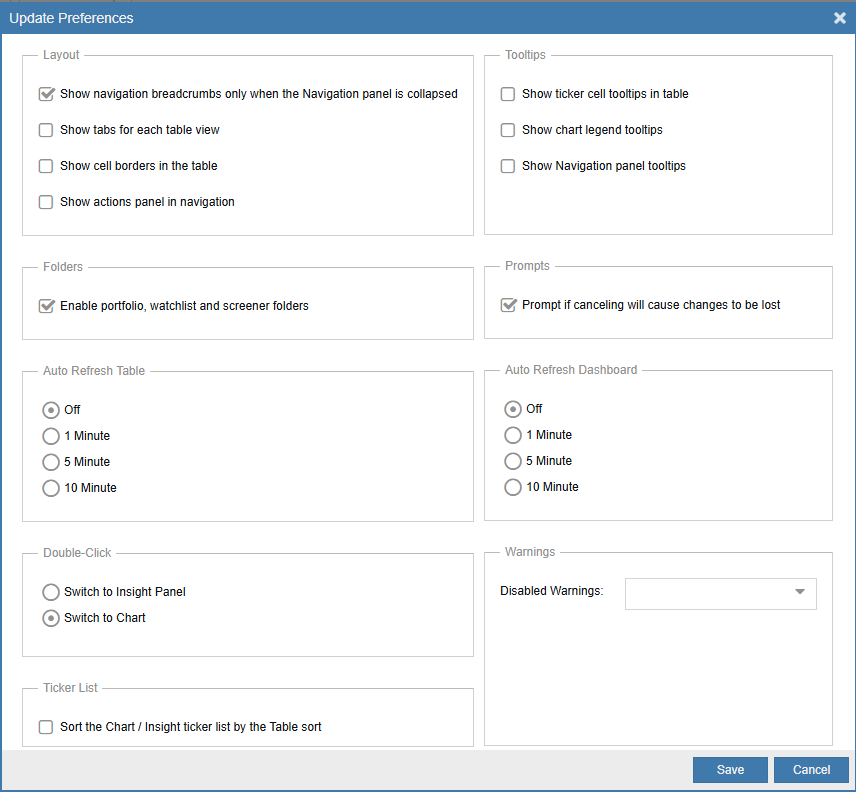Check Show actions panel in navigation
Viewport: 856px width, 792px height.
46,202
